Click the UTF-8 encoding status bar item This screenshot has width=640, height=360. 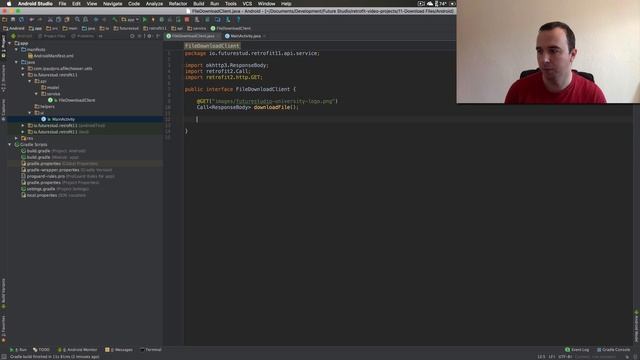(565, 357)
